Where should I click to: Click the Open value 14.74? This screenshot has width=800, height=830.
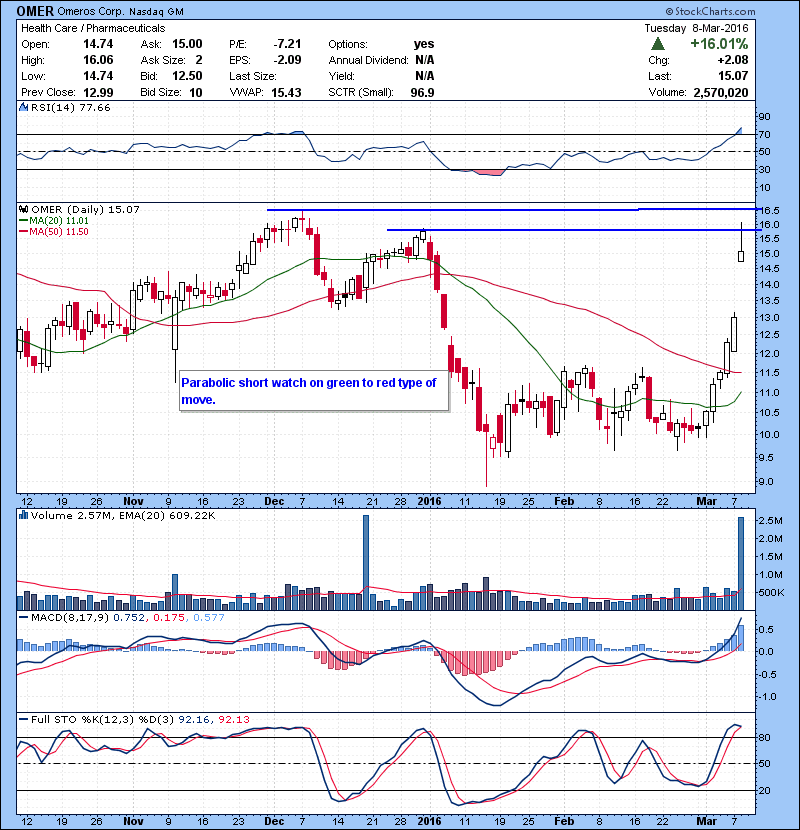98,44
